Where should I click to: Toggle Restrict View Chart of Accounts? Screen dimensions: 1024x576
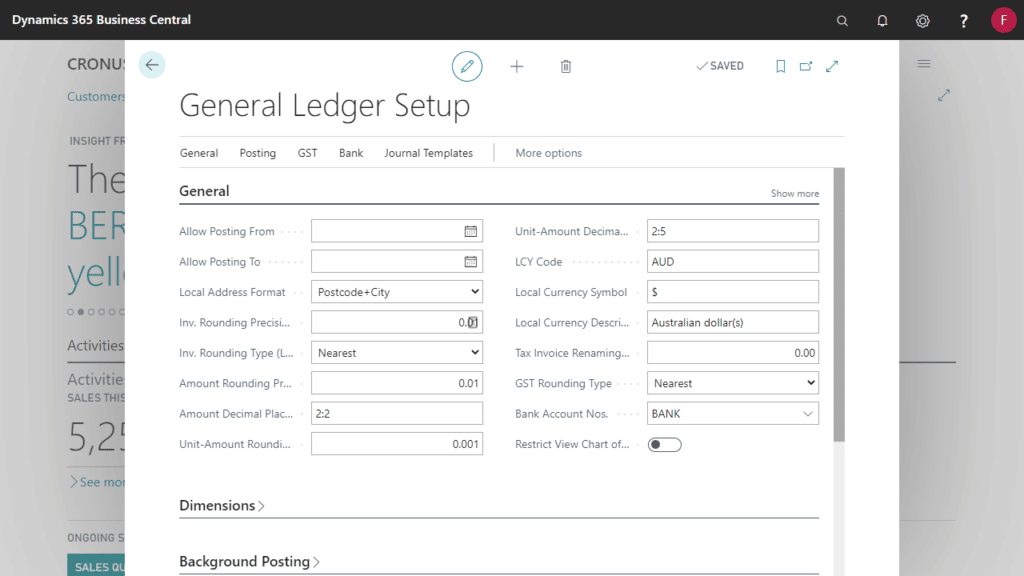pyautogui.click(x=664, y=444)
